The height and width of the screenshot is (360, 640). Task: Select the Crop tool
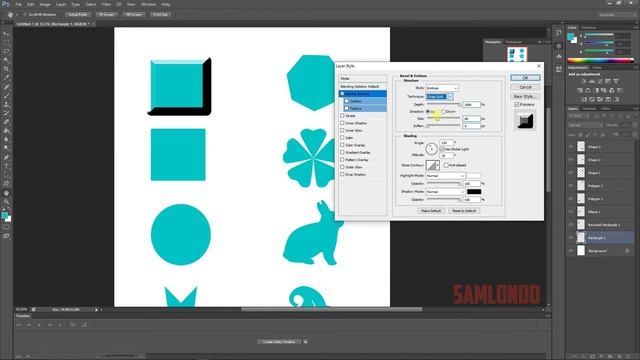click(x=6, y=69)
